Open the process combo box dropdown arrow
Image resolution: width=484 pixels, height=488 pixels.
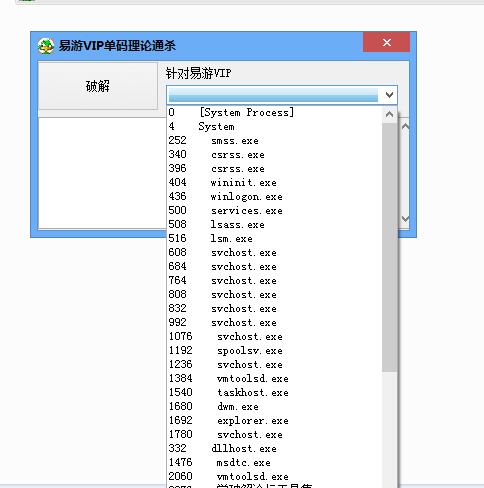(389, 95)
